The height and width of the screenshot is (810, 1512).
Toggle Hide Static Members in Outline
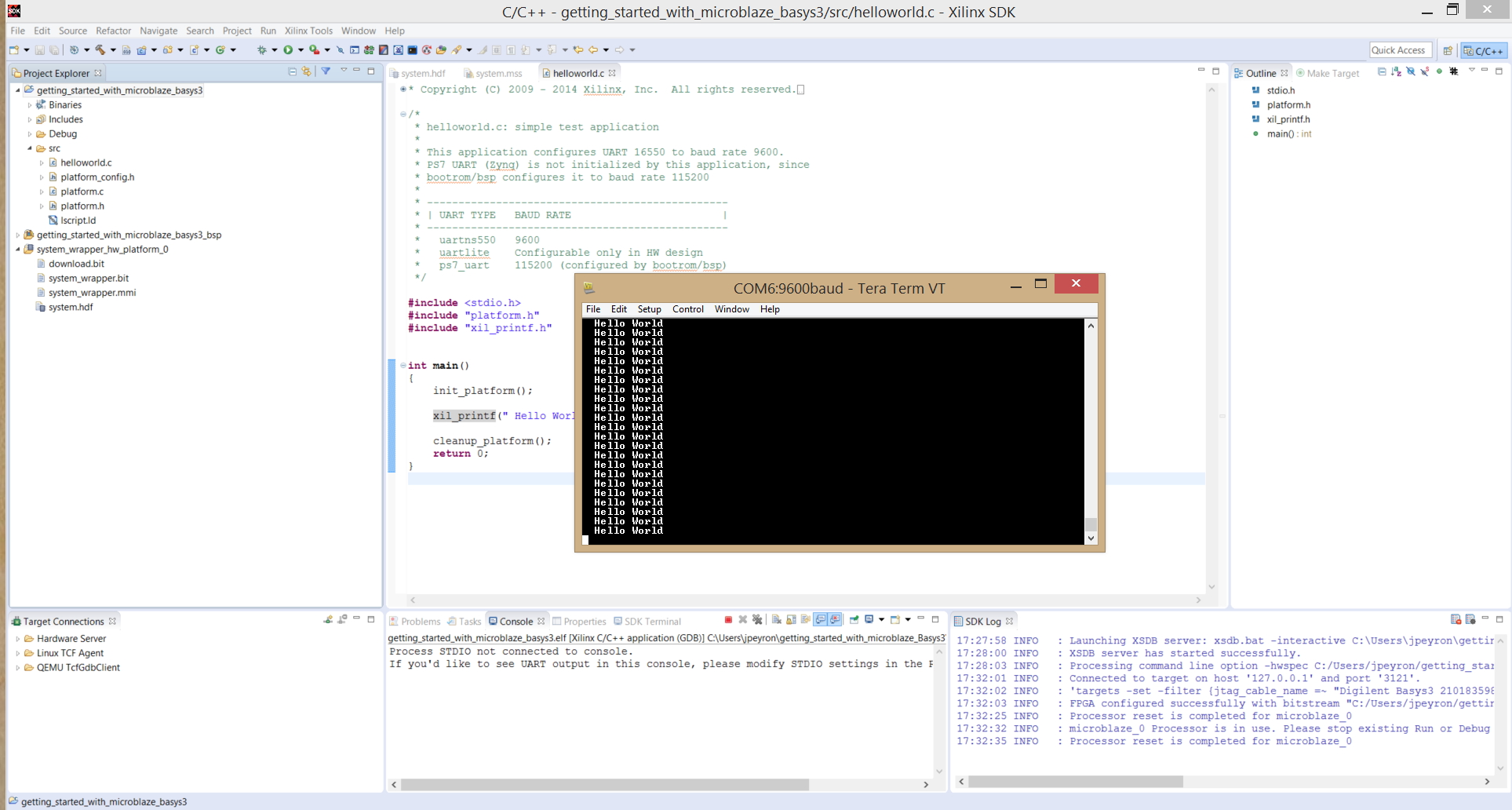pyautogui.click(x=1424, y=71)
